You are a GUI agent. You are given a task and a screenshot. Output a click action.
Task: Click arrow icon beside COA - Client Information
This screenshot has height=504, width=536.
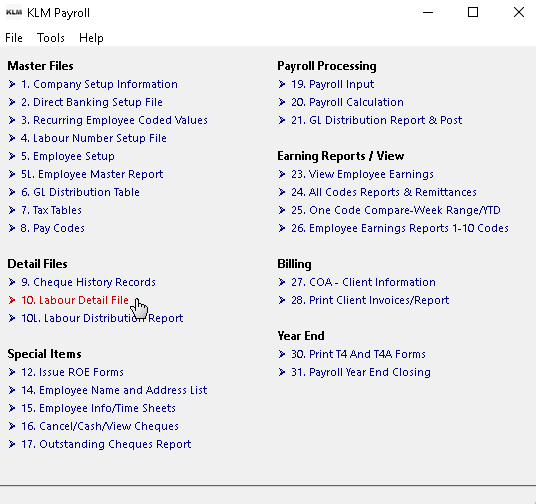tap(282, 282)
